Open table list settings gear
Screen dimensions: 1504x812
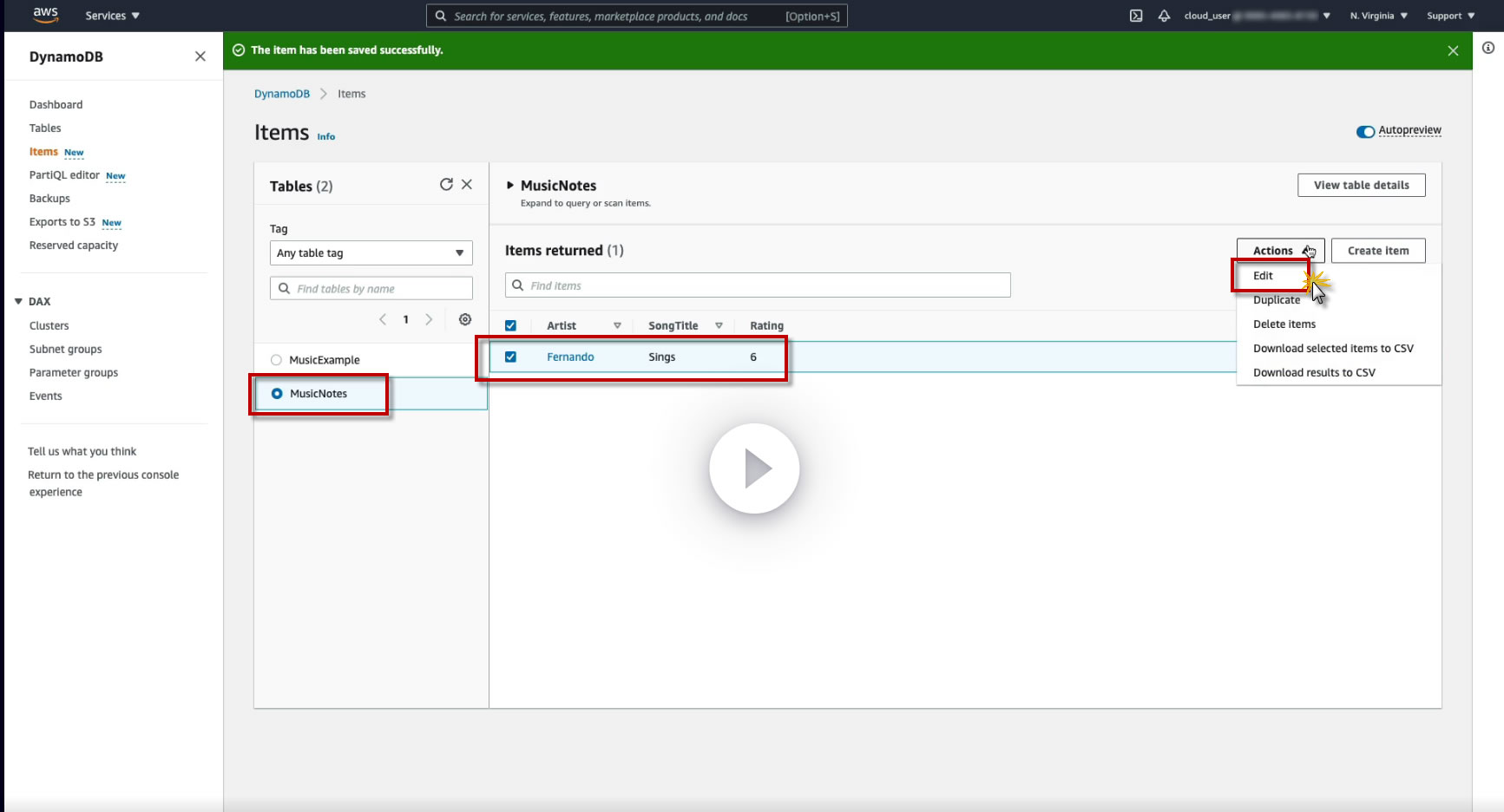[465, 319]
